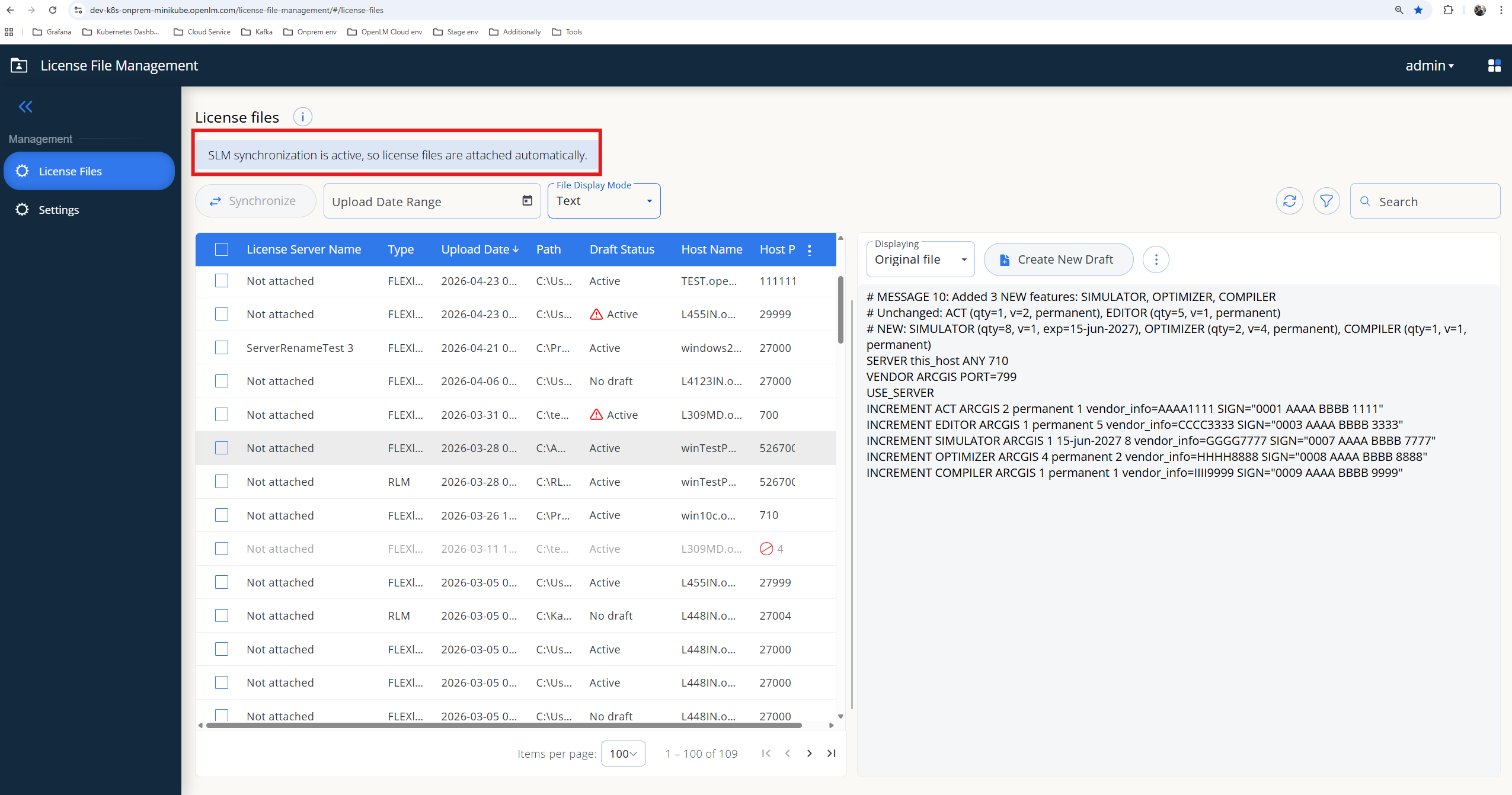Click warning icon on L455IN row
This screenshot has height=795, width=1512.
[596, 314]
